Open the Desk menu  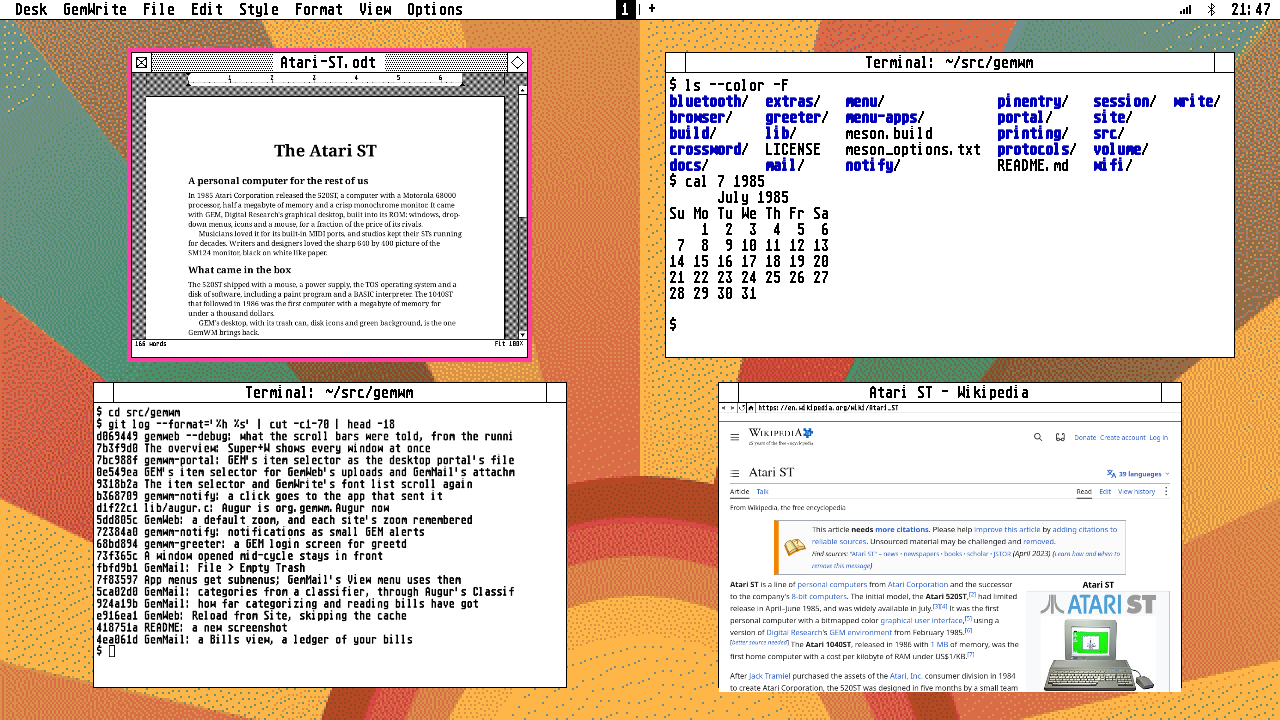tap(31, 9)
